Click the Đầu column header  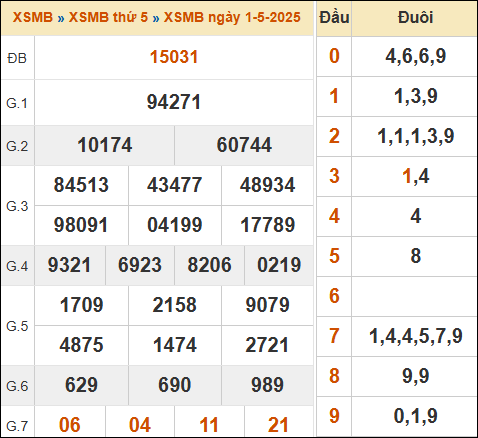[334, 18]
